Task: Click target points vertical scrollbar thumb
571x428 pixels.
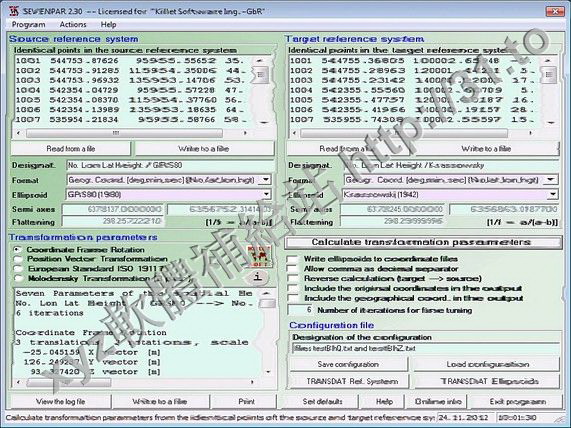Action: click(x=548, y=75)
